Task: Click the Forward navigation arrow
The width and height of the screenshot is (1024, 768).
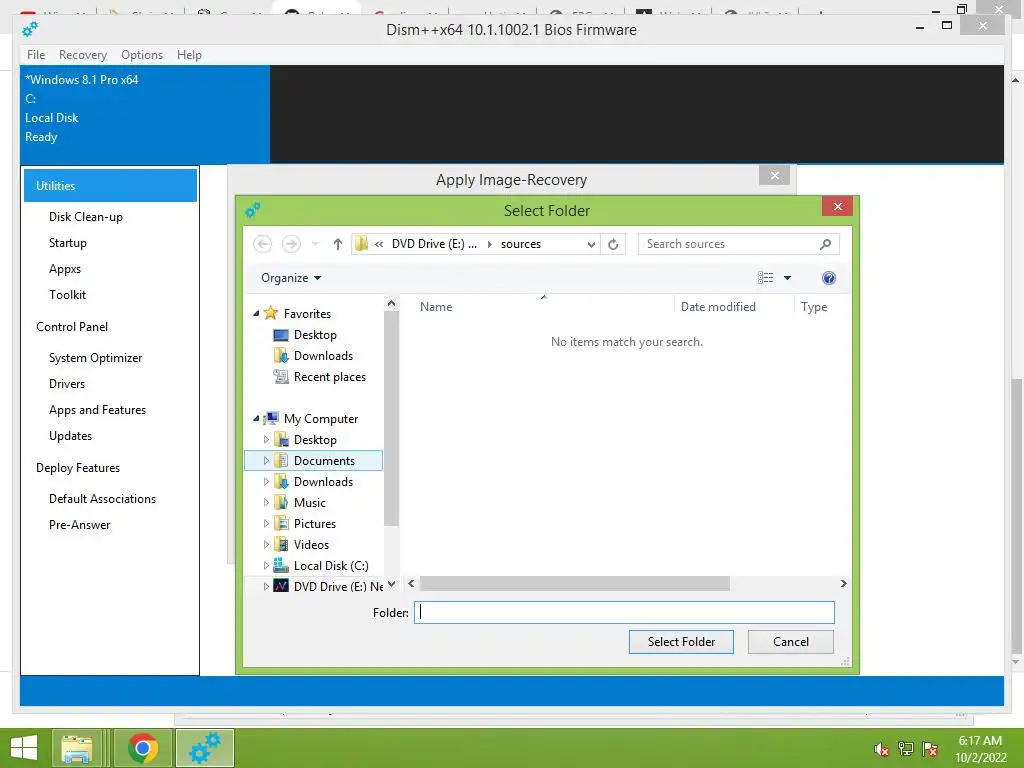Action: (291, 244)
